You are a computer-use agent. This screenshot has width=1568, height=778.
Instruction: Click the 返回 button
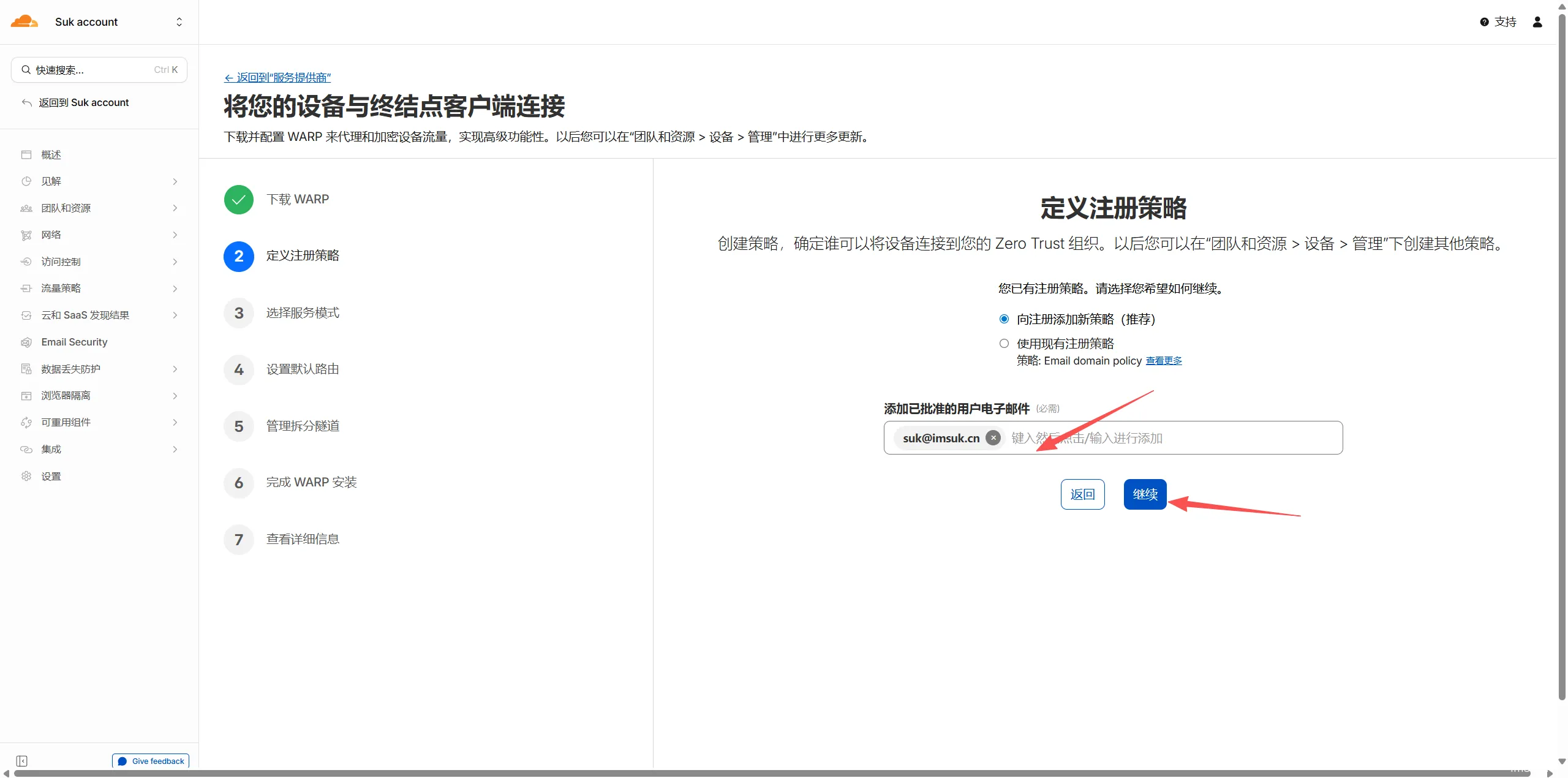1083,494
